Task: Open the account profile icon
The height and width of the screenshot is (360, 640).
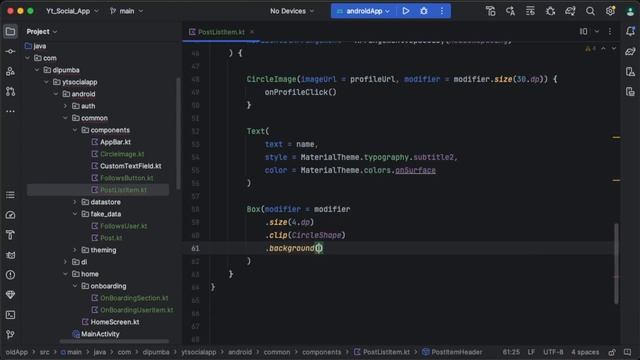Action: coord(630,11)
